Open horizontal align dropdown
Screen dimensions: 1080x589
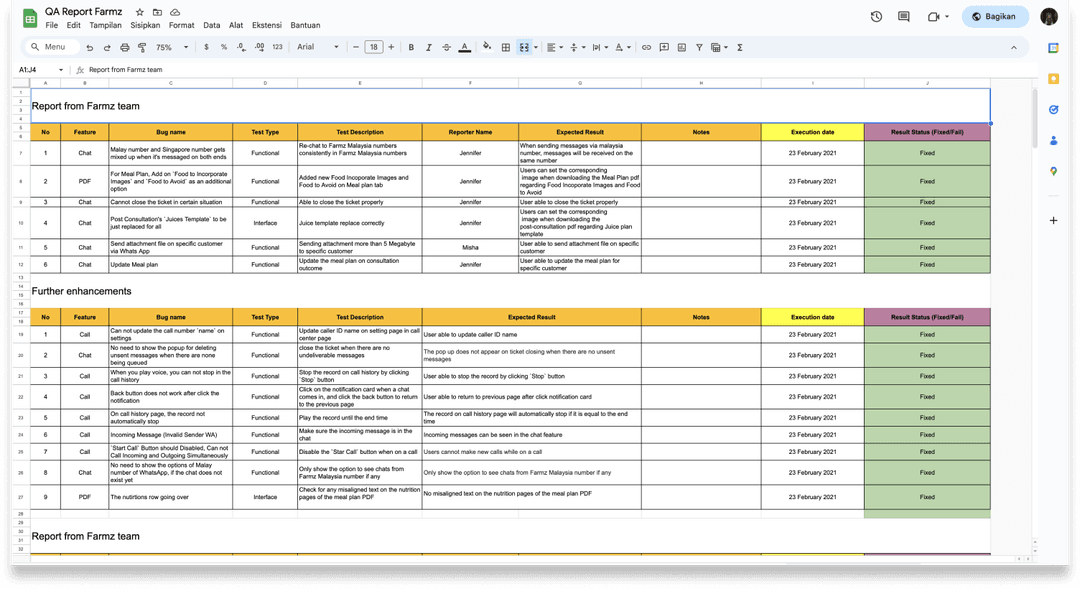pos(555,48)
